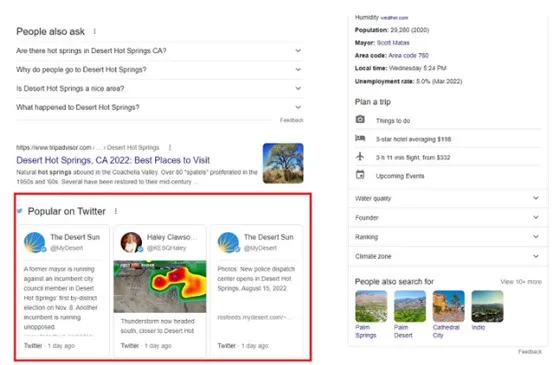The image size is (557, 365).
Task: Expand the Water quality section
Action: coord(447,198)
